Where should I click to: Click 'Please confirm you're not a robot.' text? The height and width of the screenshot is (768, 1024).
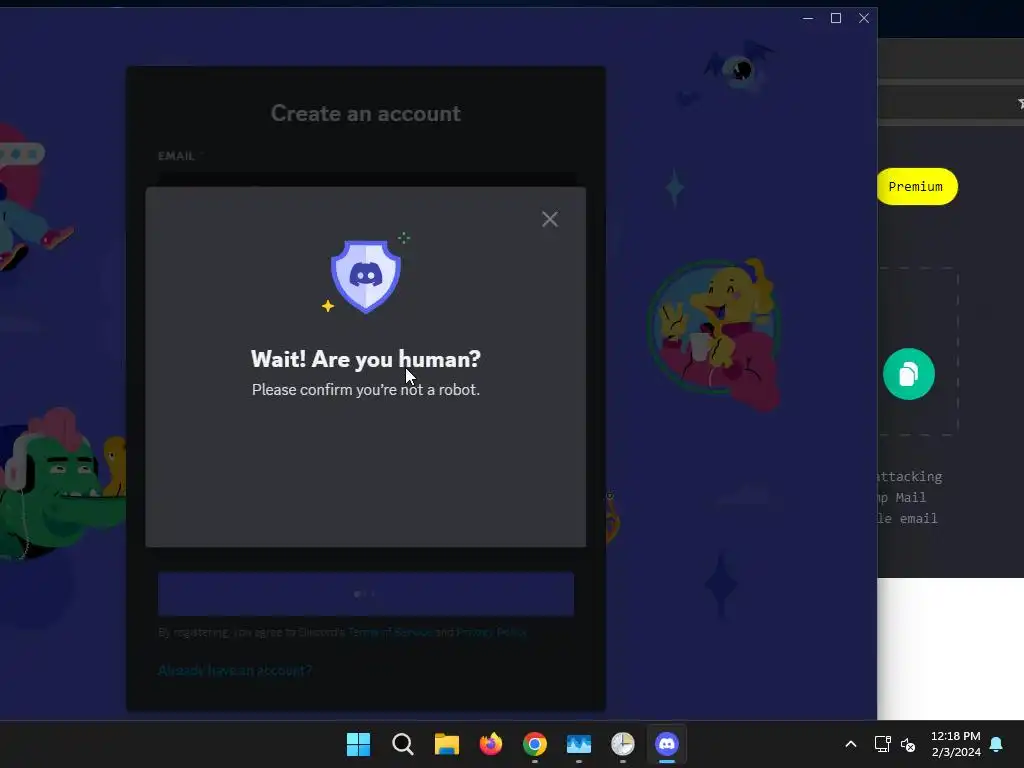366,390
